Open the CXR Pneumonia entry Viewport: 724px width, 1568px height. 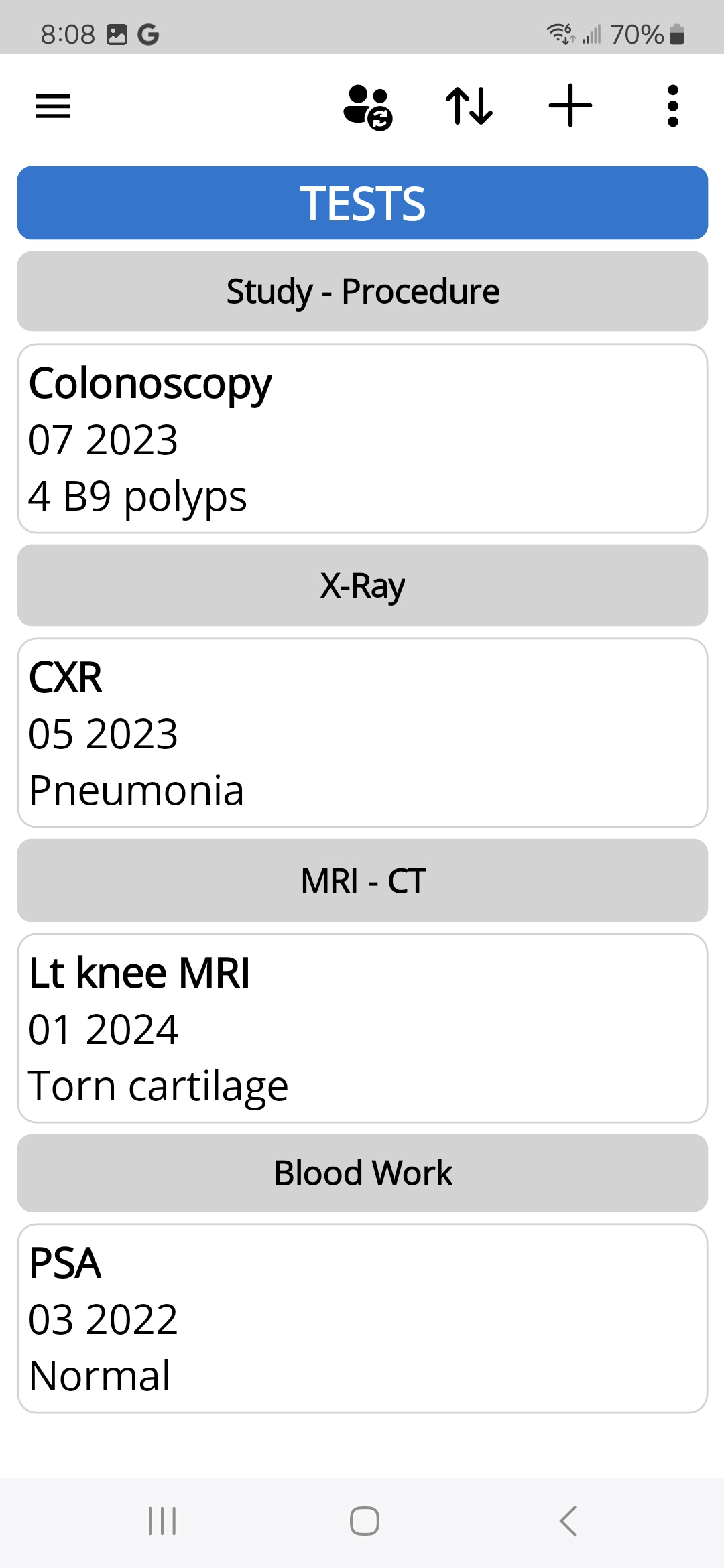pyautogui.click(x=362, y=733)
